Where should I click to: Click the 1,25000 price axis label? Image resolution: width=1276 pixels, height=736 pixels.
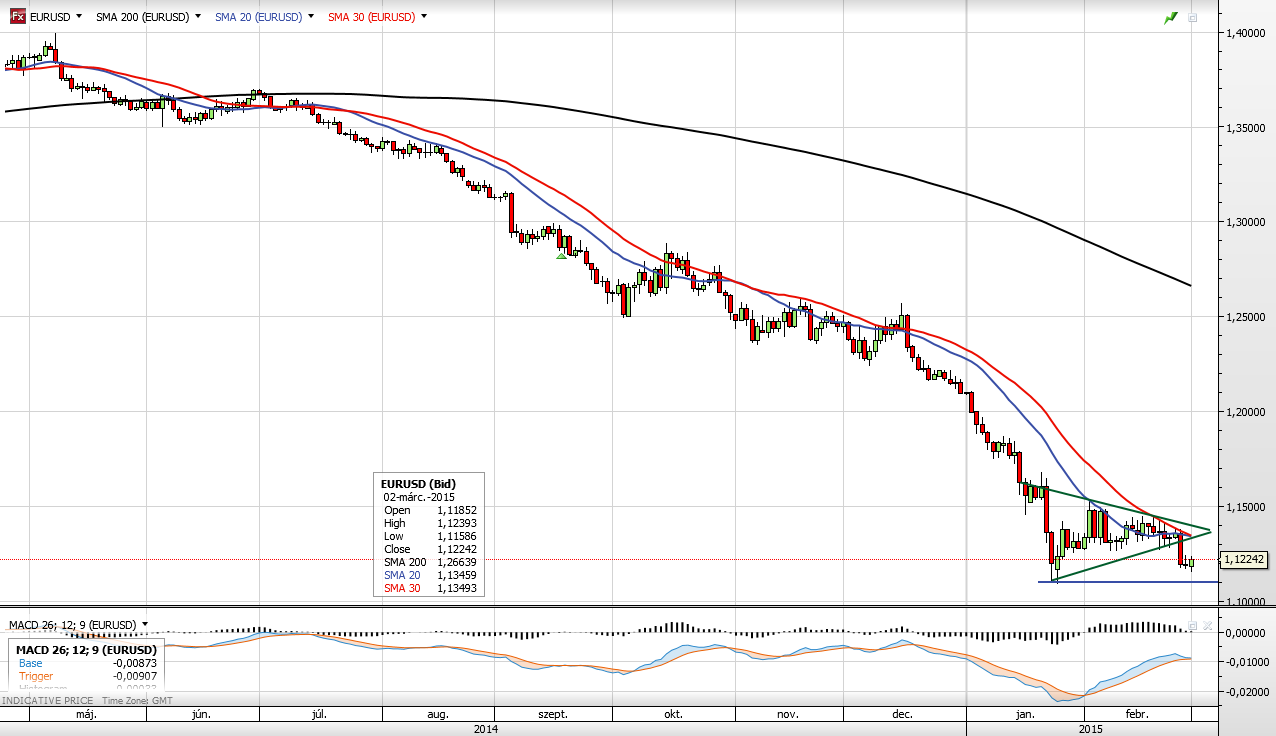click(1248, 317)
